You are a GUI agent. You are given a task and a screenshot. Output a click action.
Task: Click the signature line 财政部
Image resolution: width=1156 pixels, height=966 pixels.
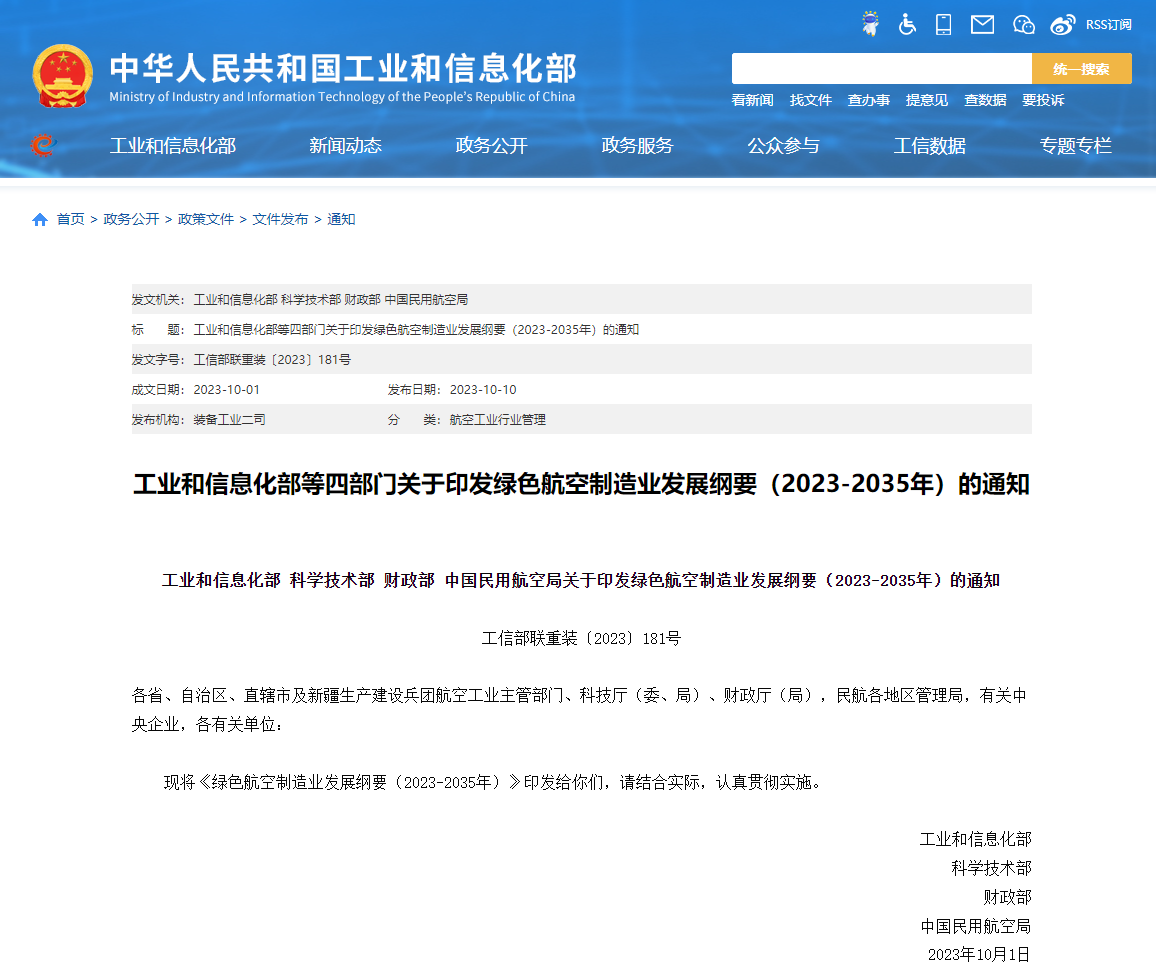click(x=1007, y=897)
